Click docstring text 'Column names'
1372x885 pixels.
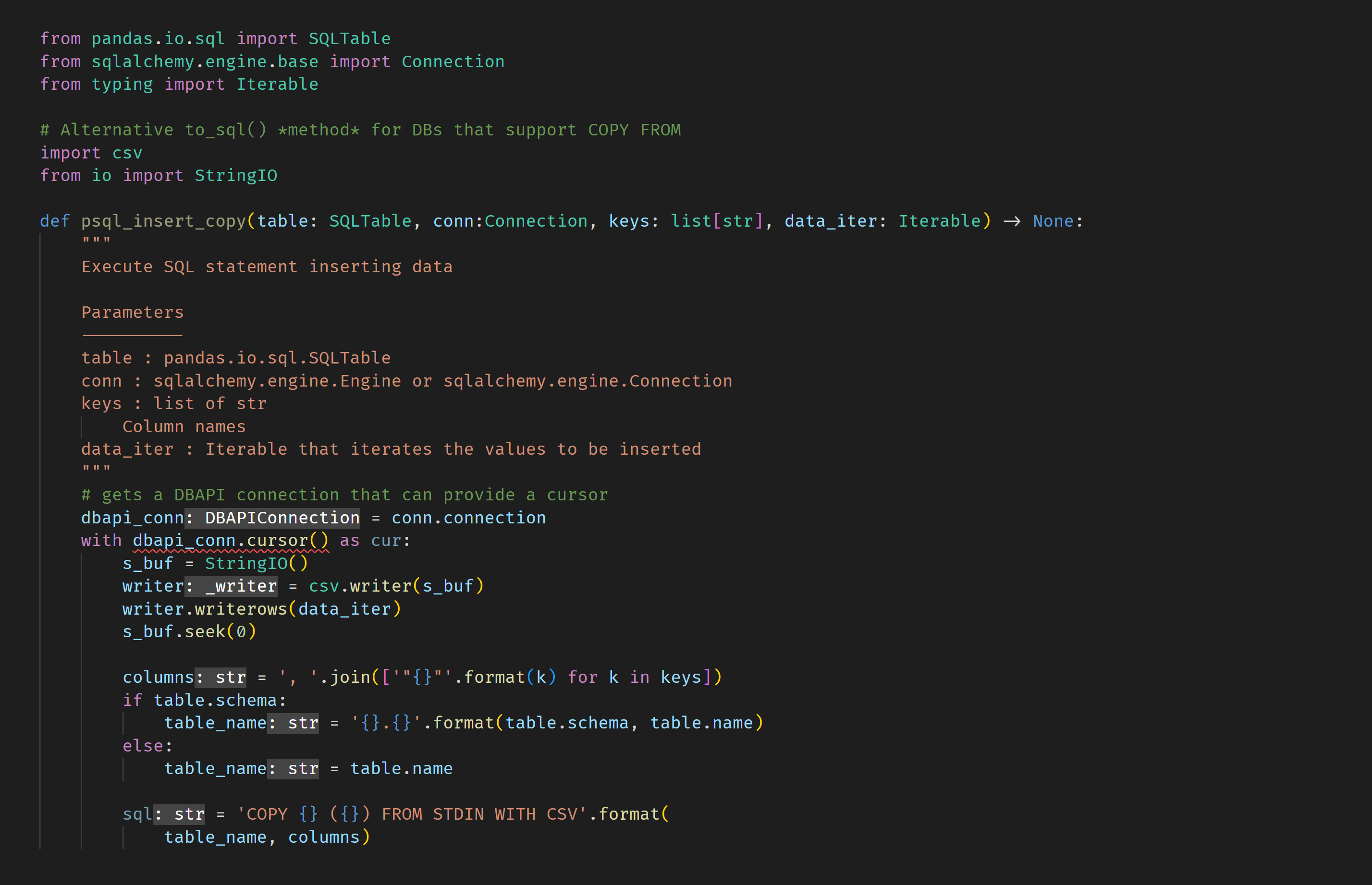(184, 426)
